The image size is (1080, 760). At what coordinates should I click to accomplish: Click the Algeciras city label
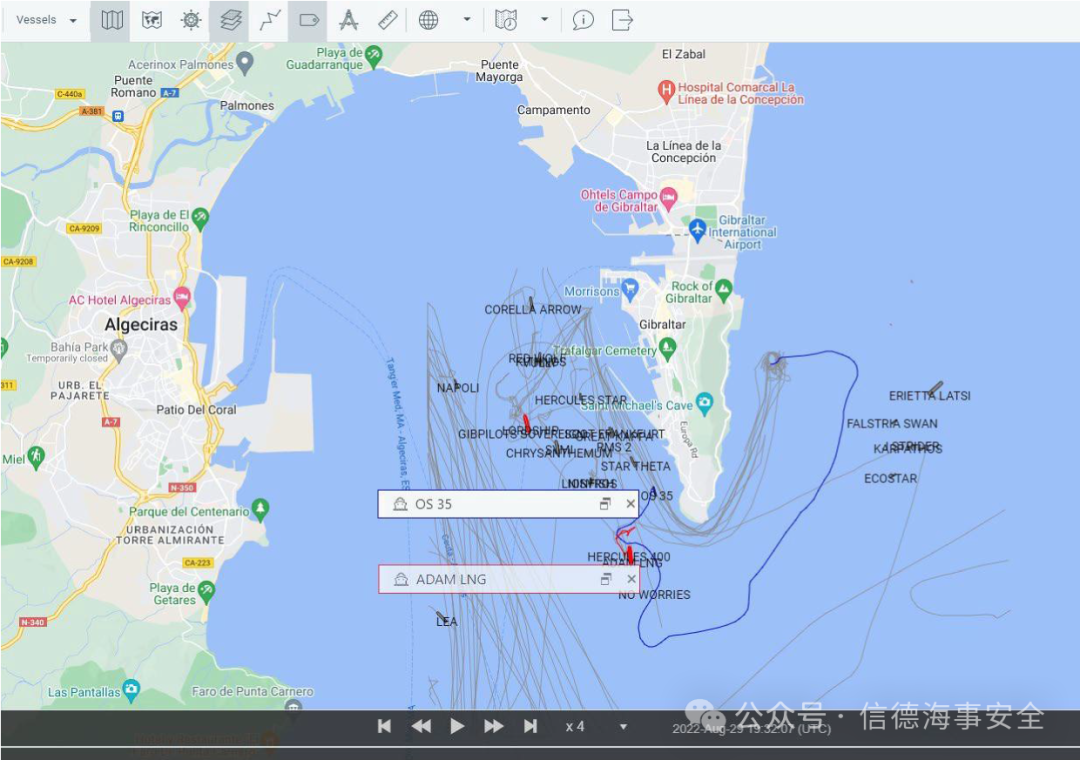141,325
